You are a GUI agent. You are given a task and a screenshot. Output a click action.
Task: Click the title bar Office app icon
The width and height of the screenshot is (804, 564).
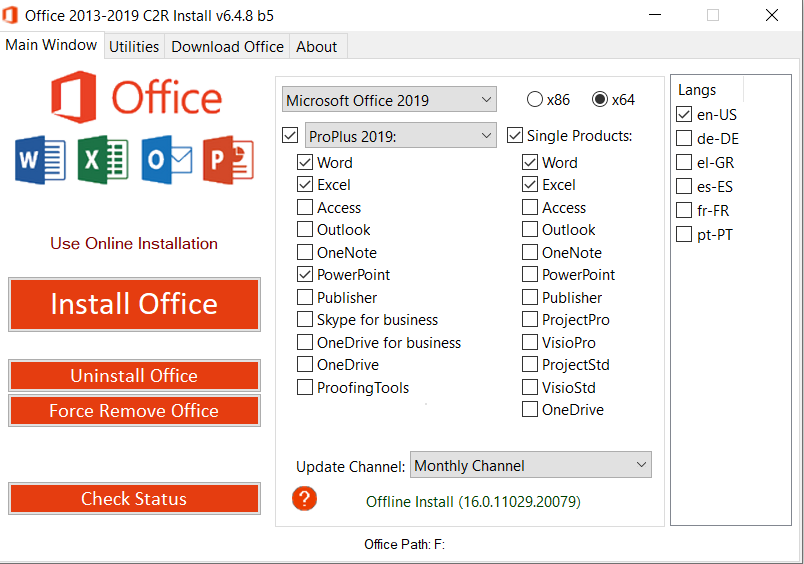point(10,15)
